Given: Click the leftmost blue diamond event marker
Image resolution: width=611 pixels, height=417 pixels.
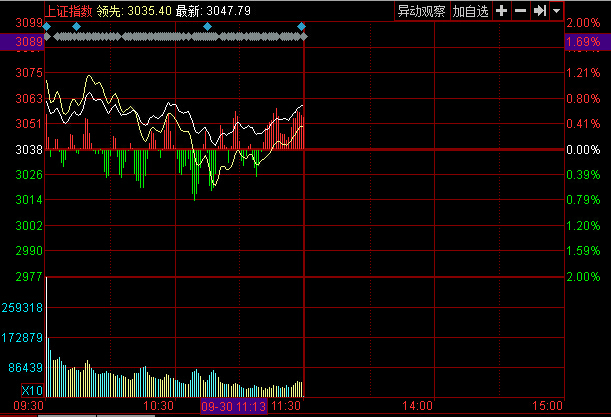Looking at the screenshot, I should (46, 26).
